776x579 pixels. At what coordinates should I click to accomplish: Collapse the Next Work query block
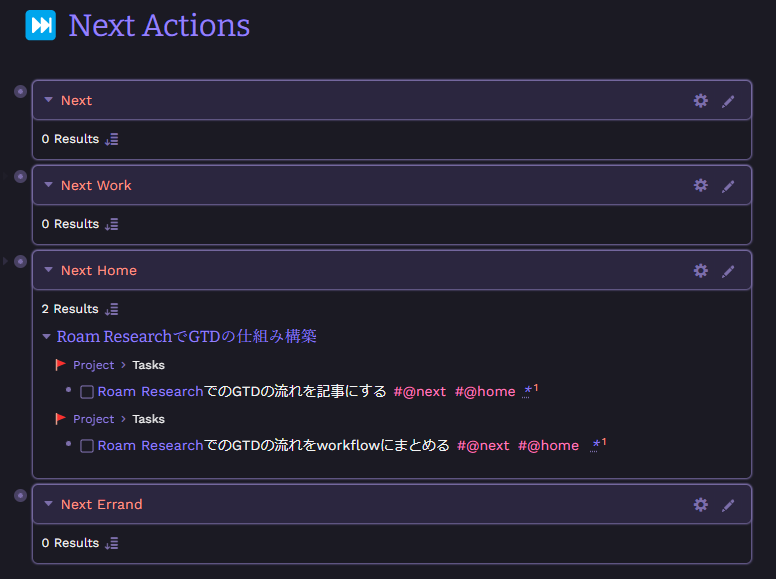(x=48, y=185)
